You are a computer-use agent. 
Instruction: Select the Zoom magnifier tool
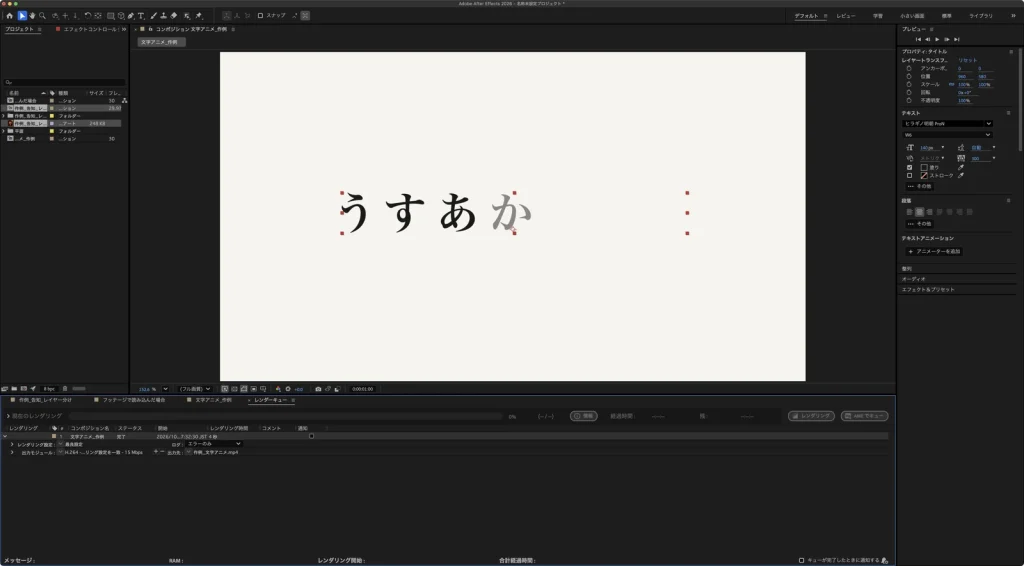pyautogui.click(x=42, y=16)
